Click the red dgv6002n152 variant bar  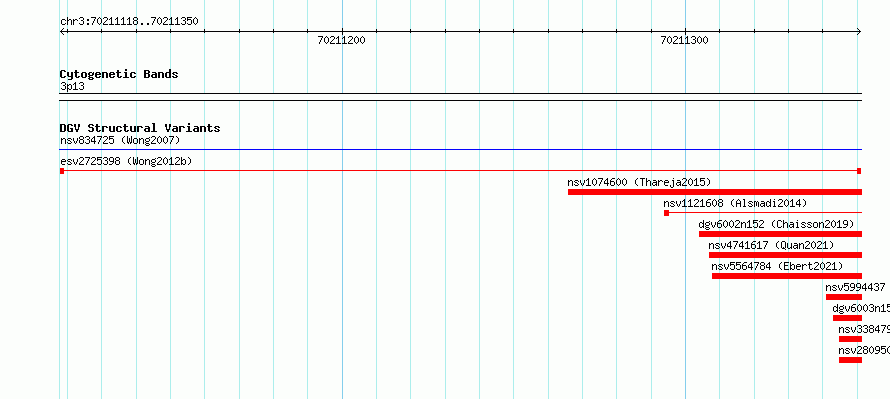tap(780, 234)
